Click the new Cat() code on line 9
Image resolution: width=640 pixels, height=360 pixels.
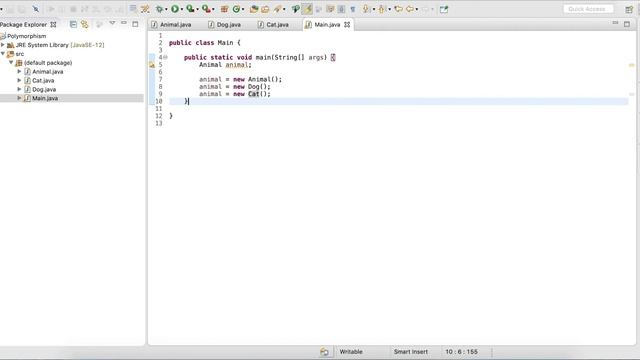point(252,94)
